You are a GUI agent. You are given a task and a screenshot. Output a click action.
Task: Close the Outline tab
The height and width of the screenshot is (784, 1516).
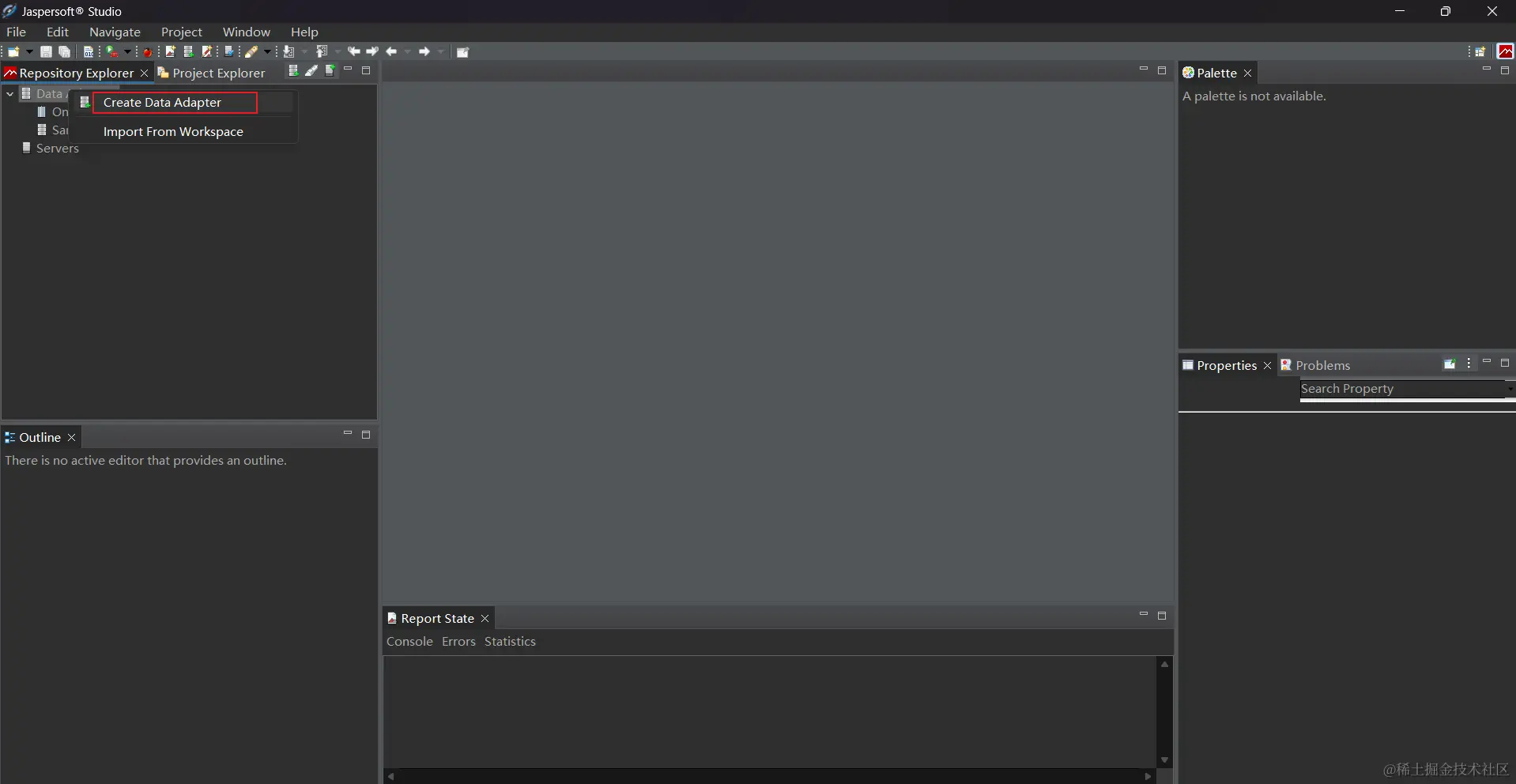(71, 437)
